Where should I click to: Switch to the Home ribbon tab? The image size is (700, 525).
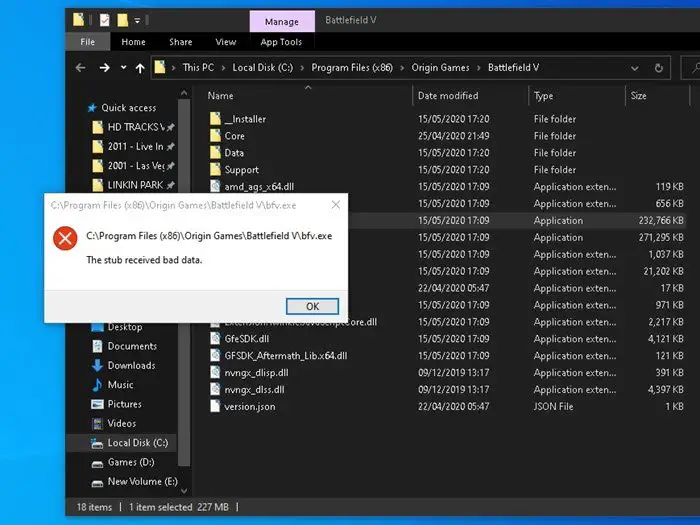pos(133,42)
